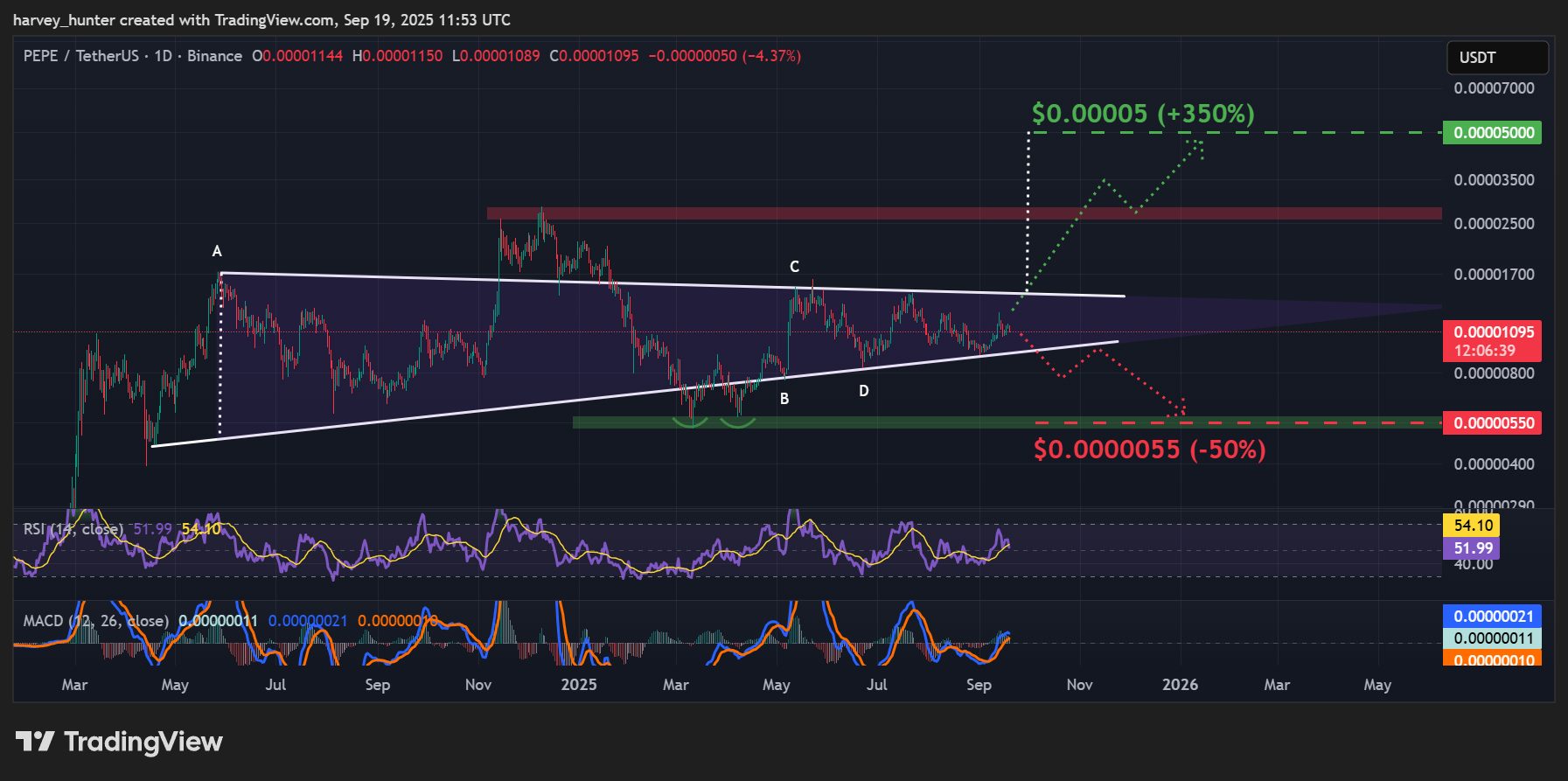Click the TradingView logo icon

(35, 742)
